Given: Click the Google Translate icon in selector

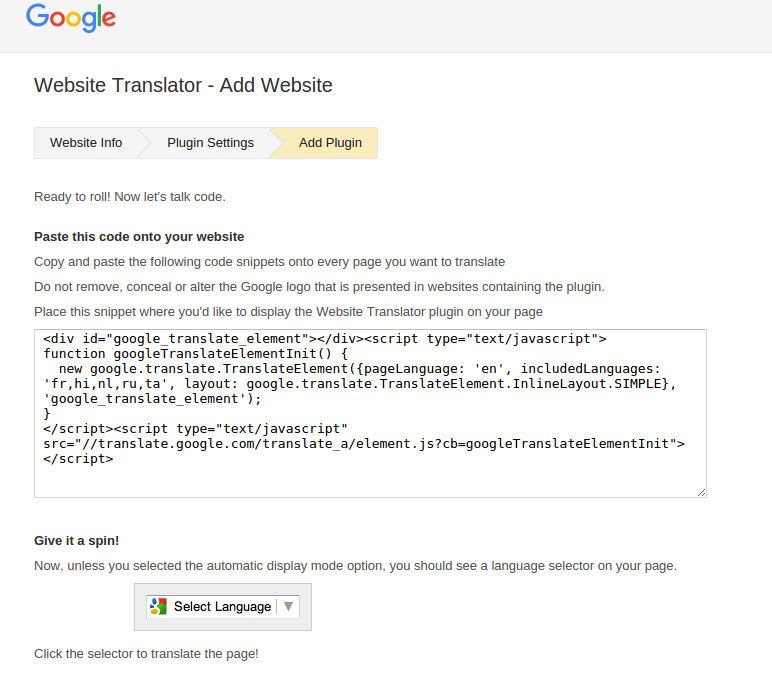Looking at the screenshot, I should click(x=158, y=606).
